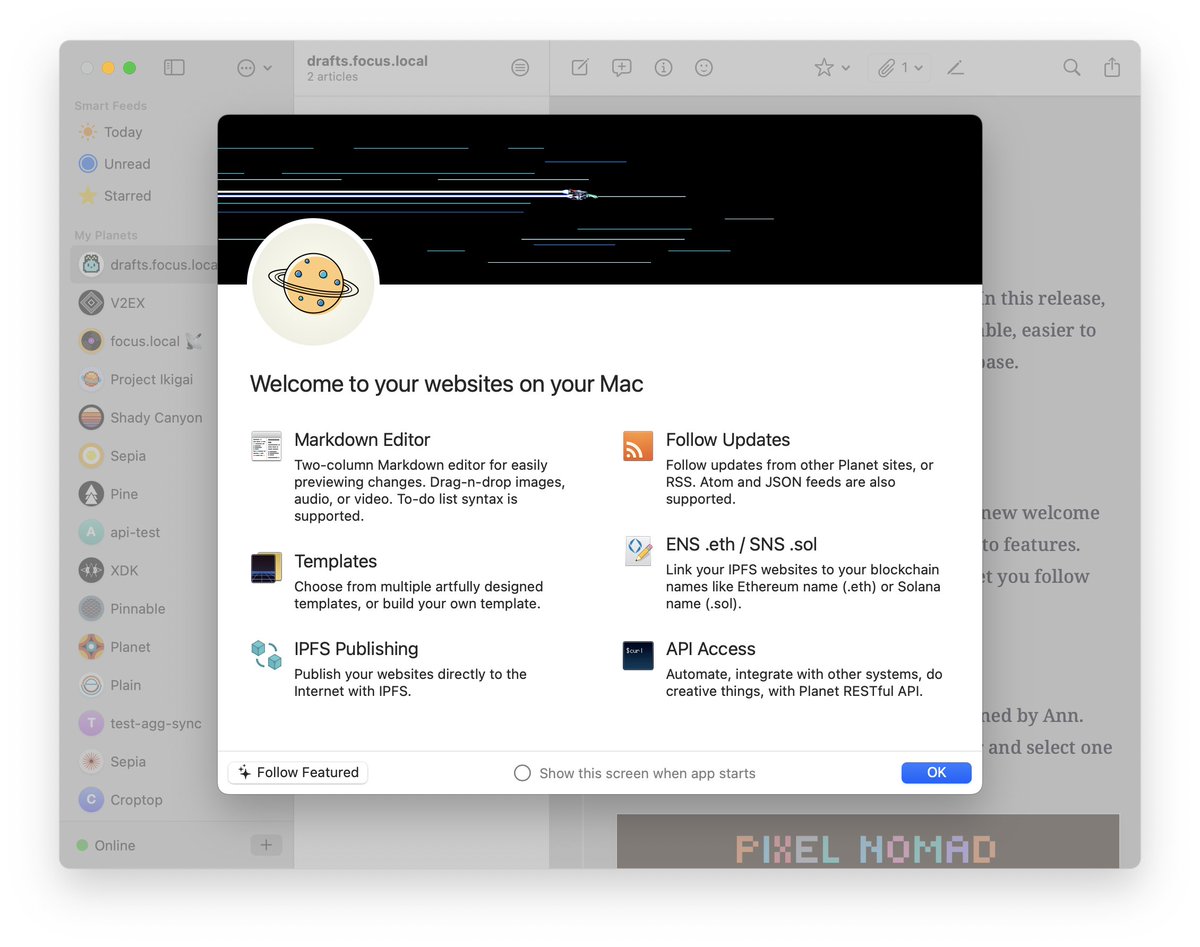Click the smiley face icon
Viewport: 1200px width, 947px height.
(x=704, y=68)
